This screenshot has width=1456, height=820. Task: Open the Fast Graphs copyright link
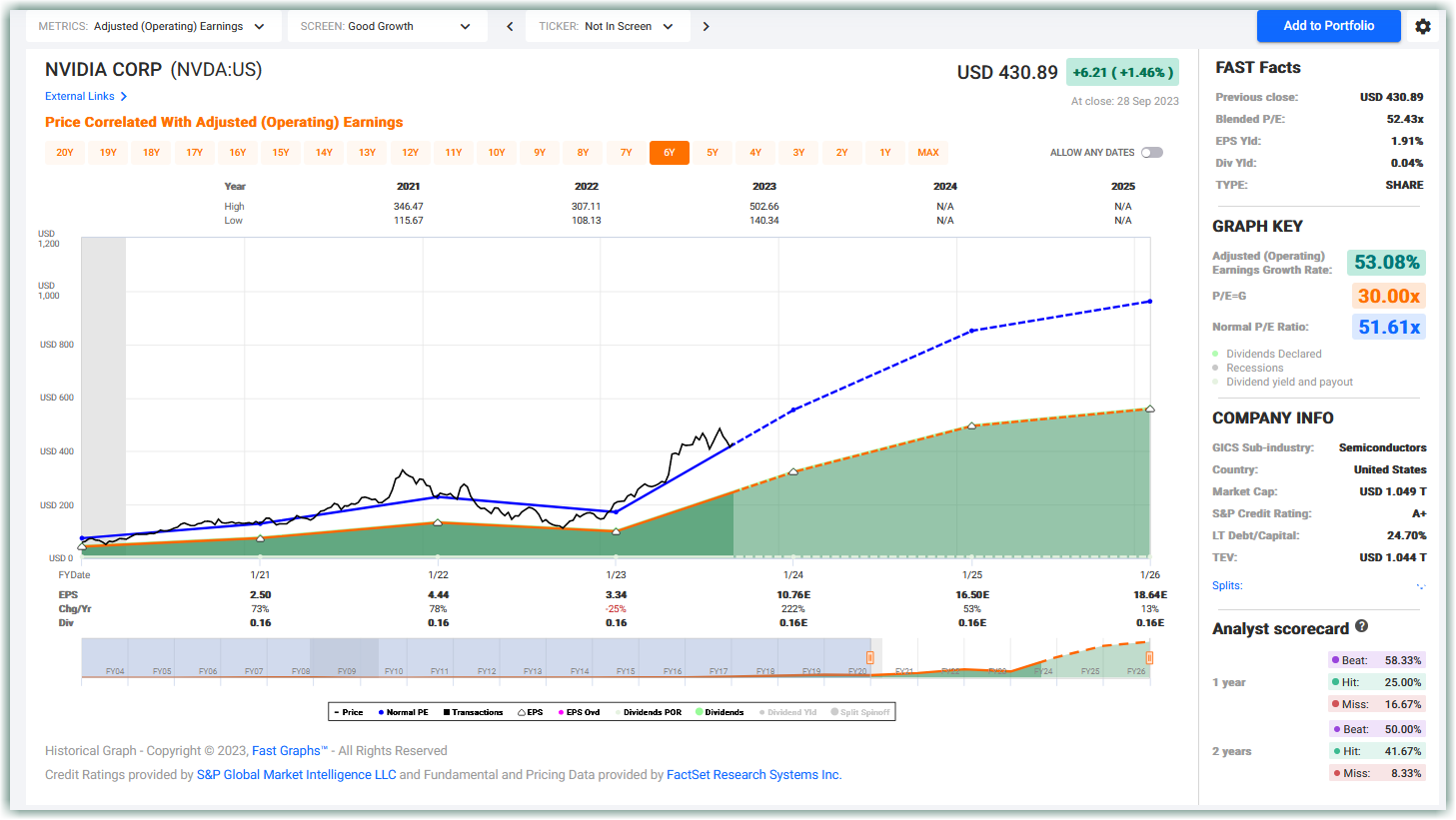pyautogui.click(x=290, y=751)
